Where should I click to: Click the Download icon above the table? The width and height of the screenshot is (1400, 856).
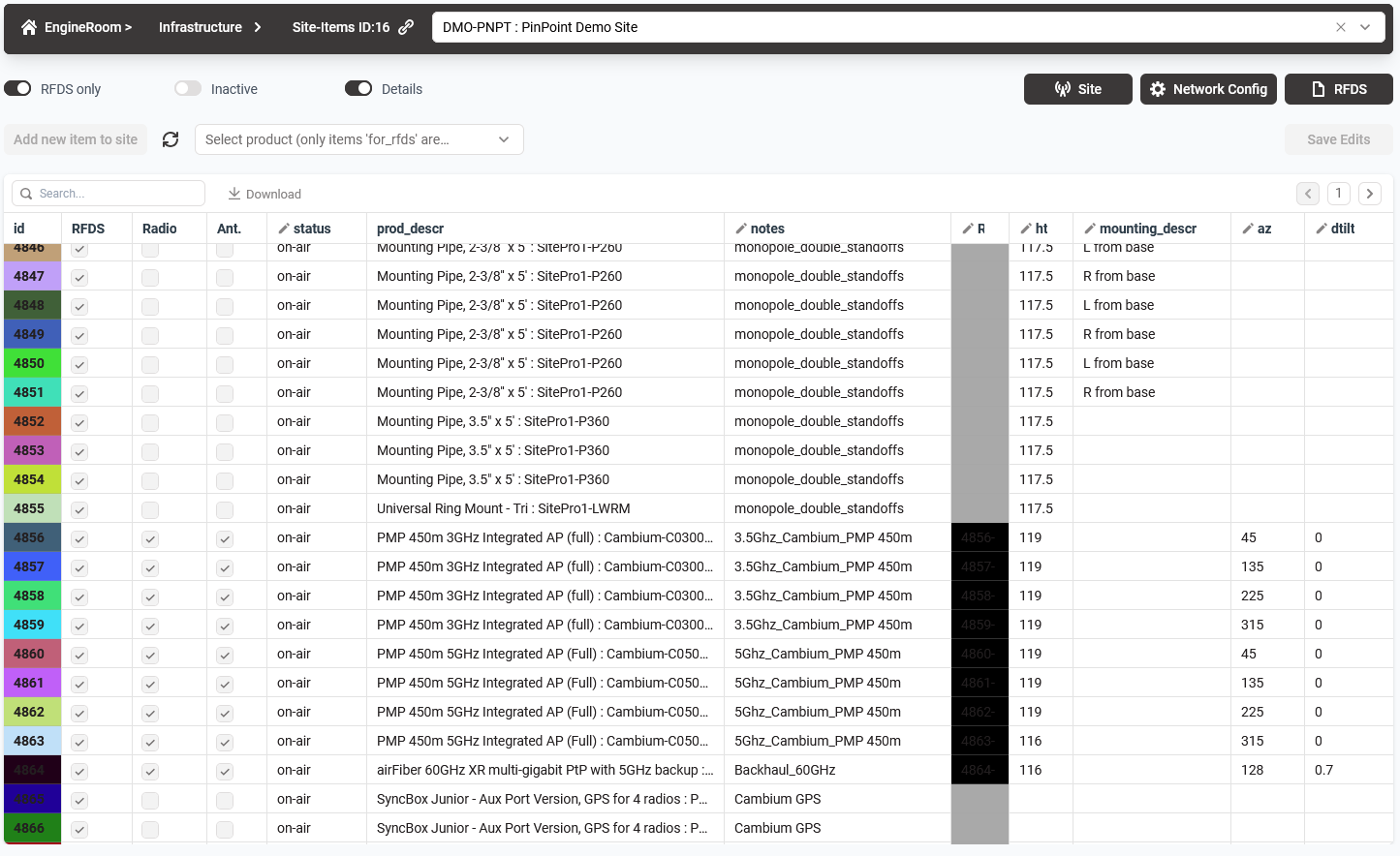(234, 194)
